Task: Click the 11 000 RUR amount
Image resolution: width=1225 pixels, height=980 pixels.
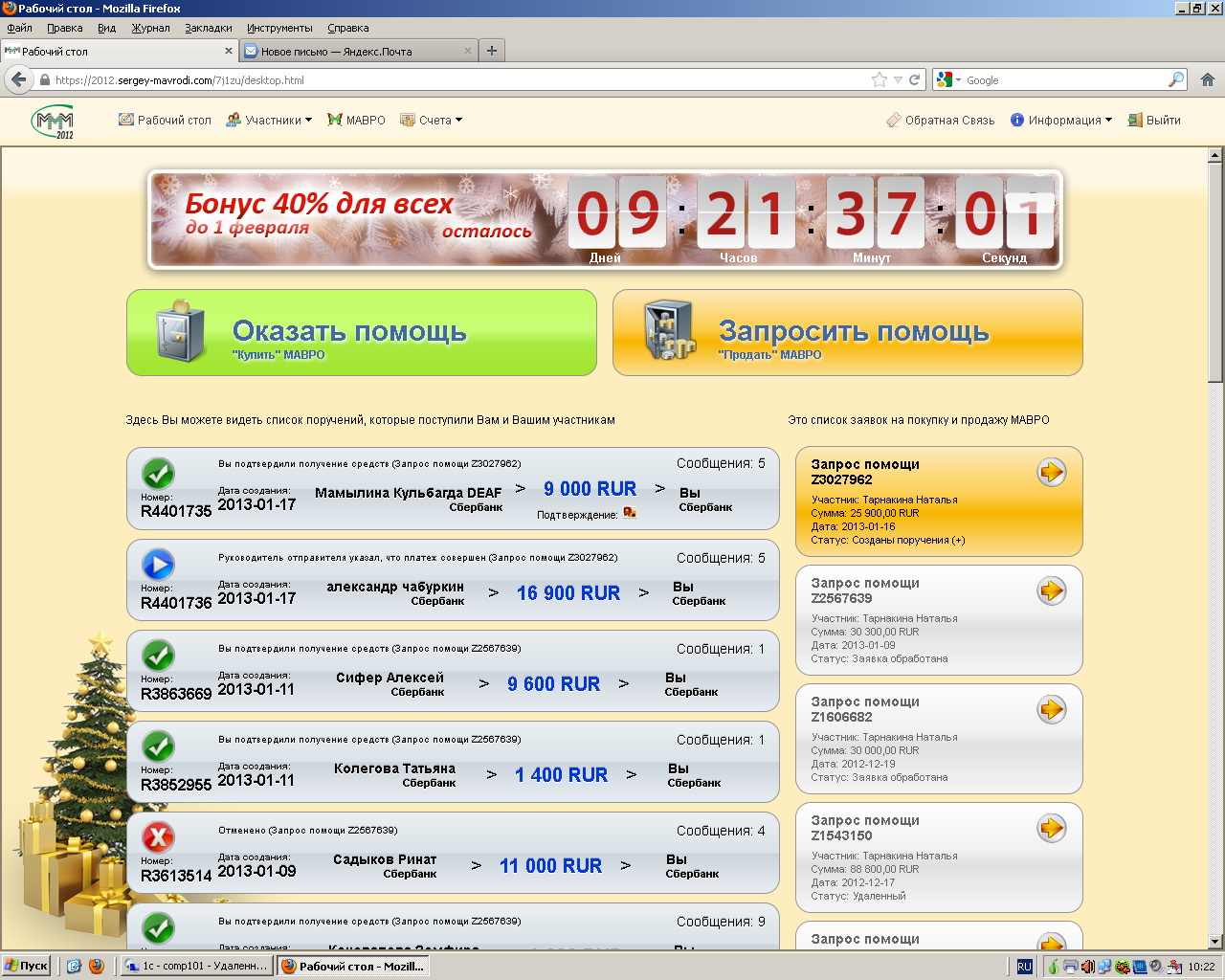Action: [551, 866]
